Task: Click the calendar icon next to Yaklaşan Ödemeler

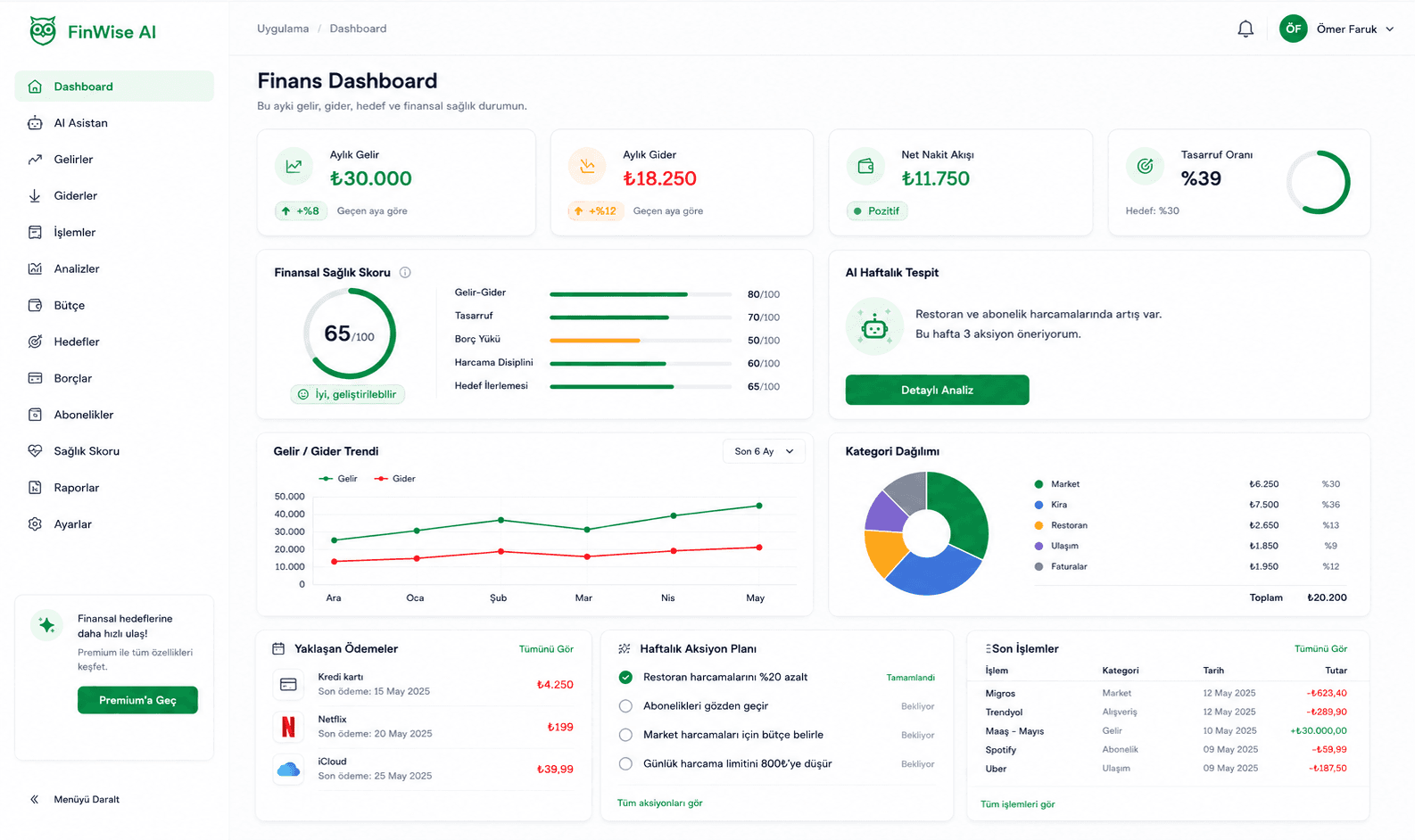Action: click(x=278, y=649)
